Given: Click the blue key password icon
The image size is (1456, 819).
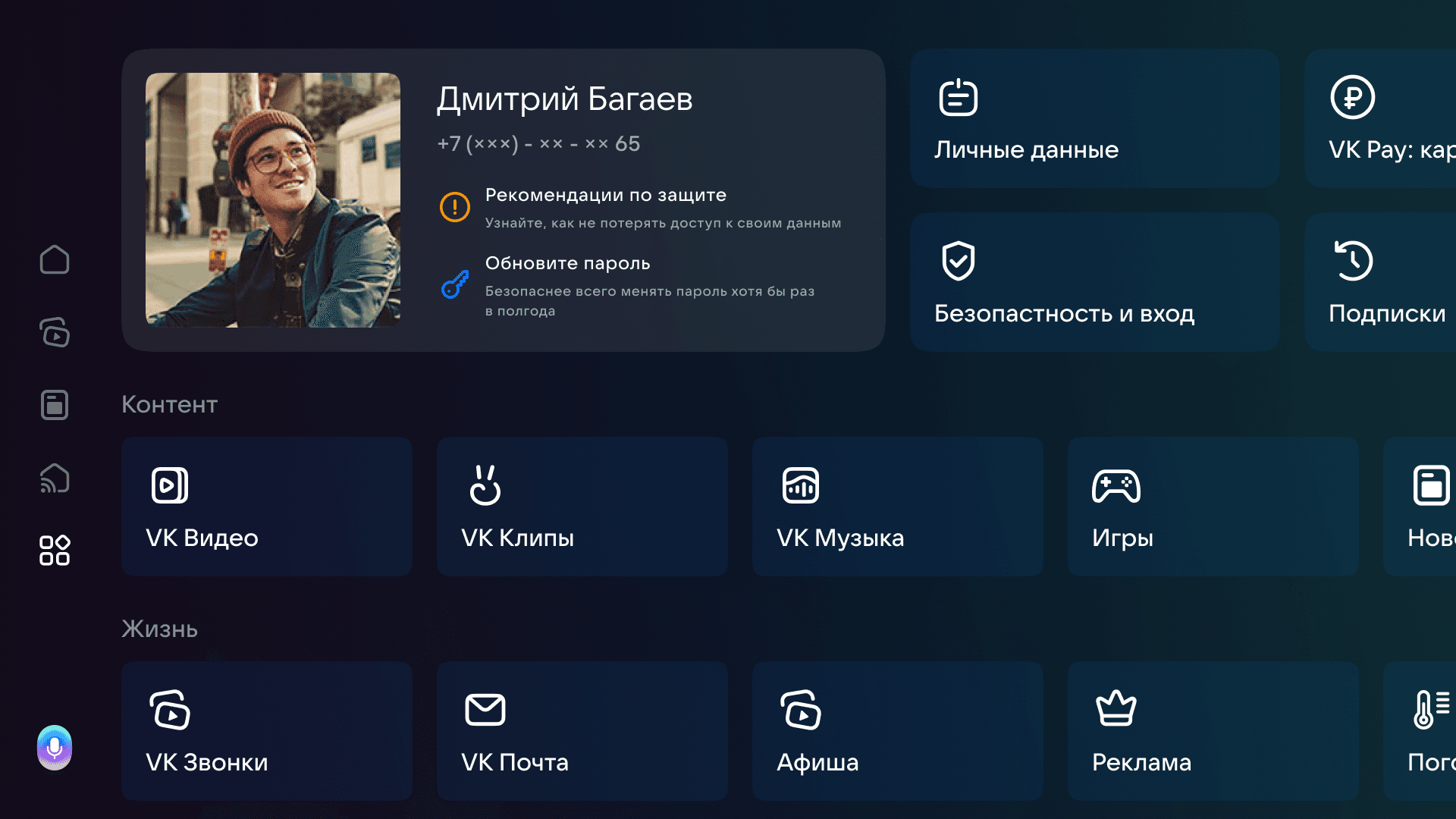Looking at the screenshot, I should (x=455, y=284).
